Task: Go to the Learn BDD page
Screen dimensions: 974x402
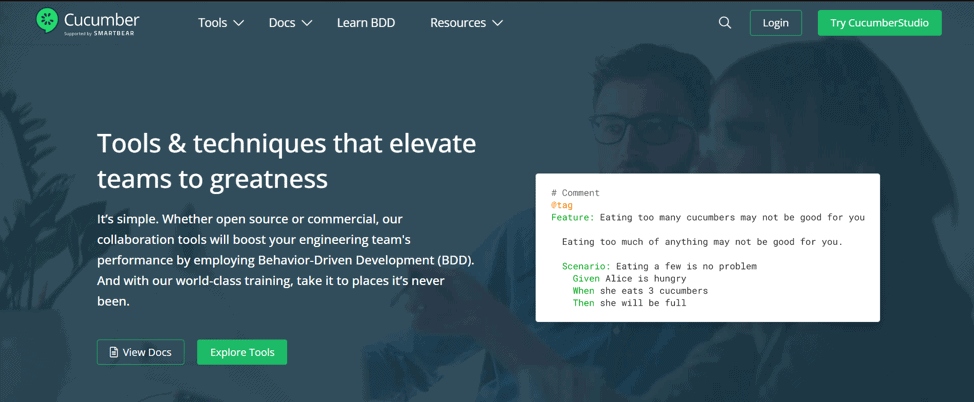Action: pyautogui.click(x=366, y=23)
